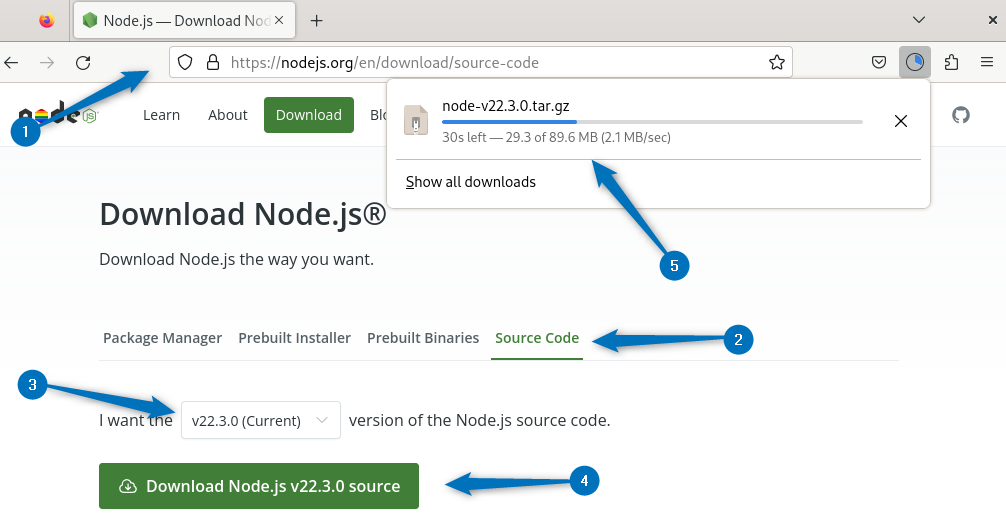Click the downloads progress icon in toolbar
The height and width of the screenshot is (528, 1006).
(914, 63)
